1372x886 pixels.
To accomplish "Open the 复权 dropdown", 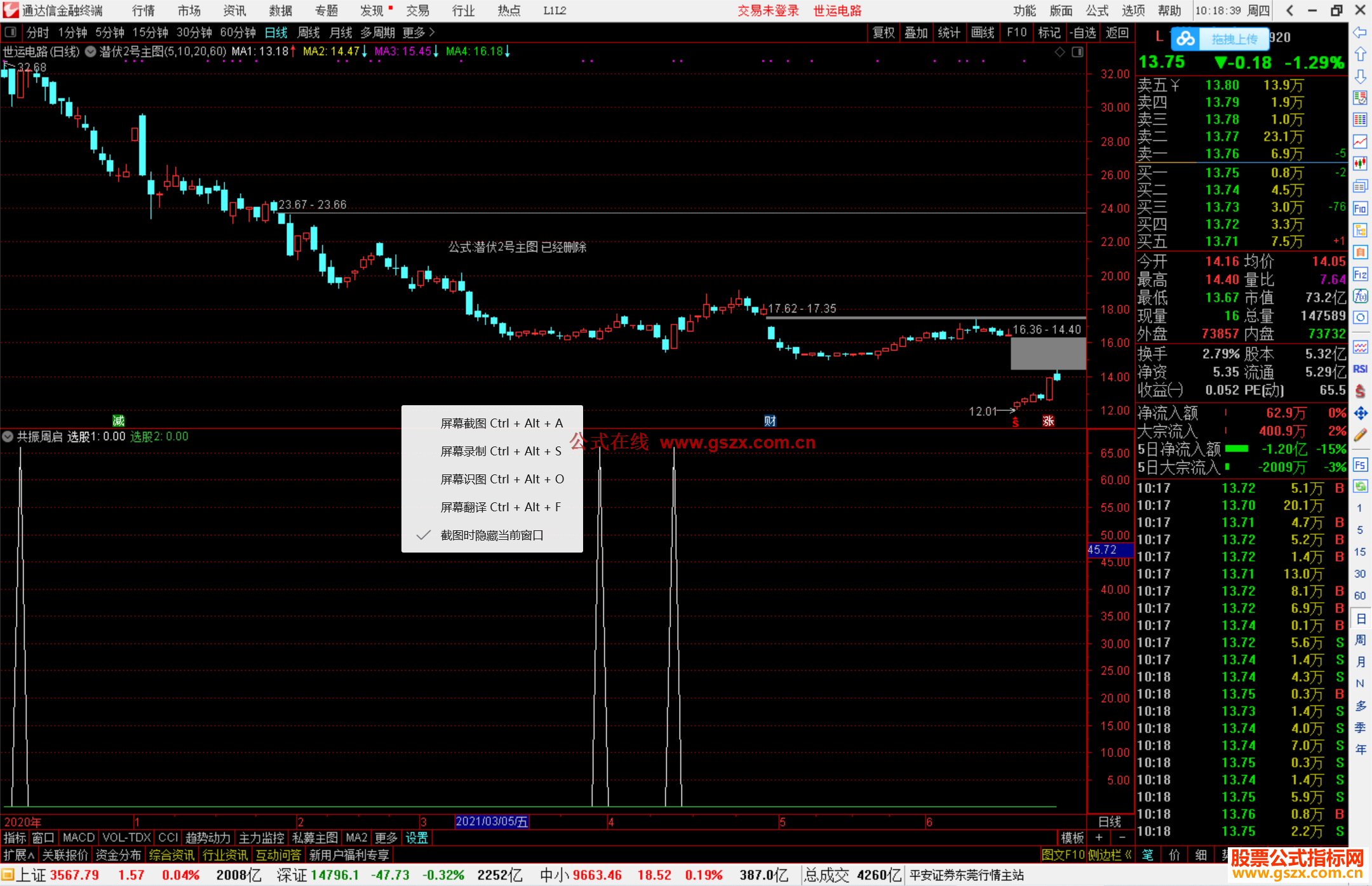I will point(884,32).
